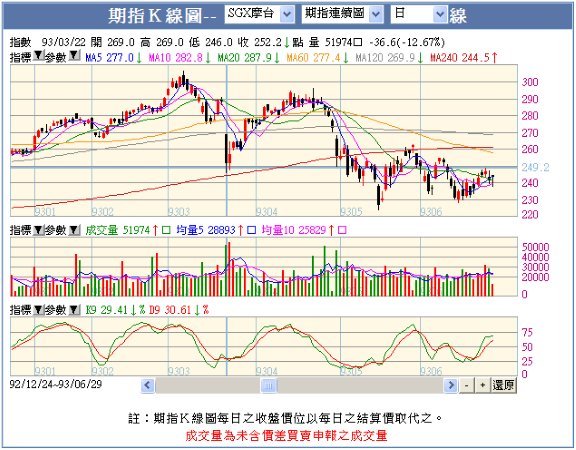The width and height of the screenshot is (576, 450).
Task: Click the 指標 arrow in the KD panel
Action: [38, 310]
